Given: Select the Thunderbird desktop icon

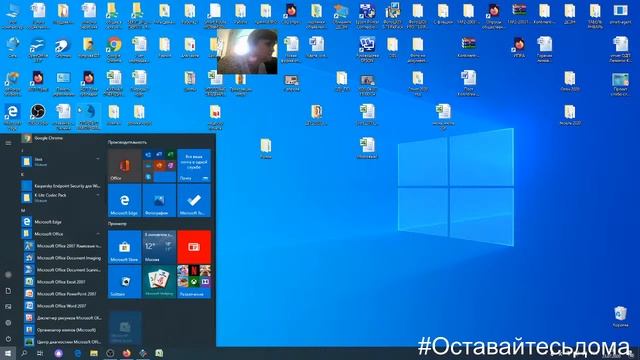Looking at the screenshot, I should tap(89, 116).
